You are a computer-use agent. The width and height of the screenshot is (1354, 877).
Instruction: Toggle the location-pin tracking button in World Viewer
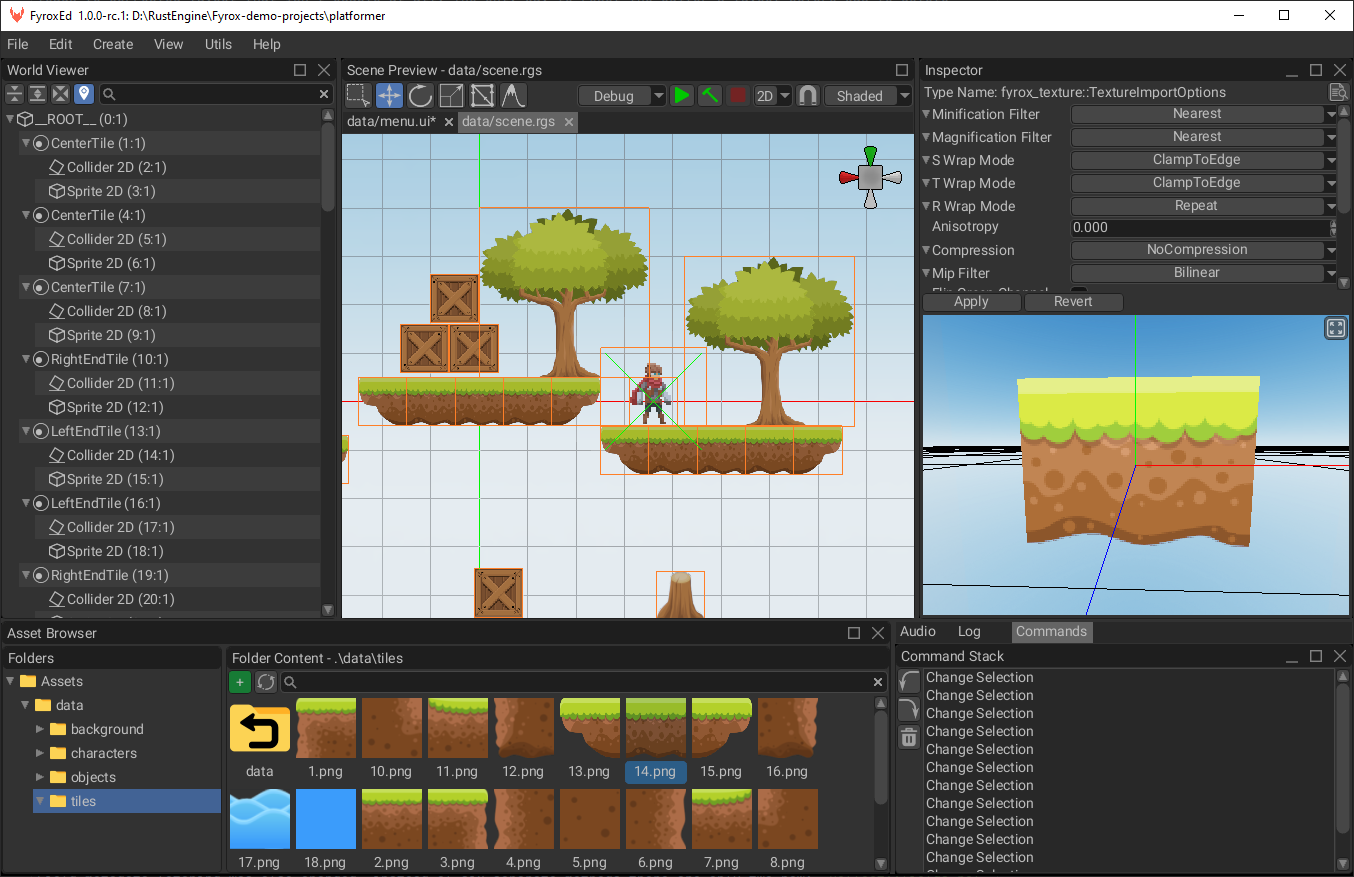pyautogui.click(x=84, y=94)
